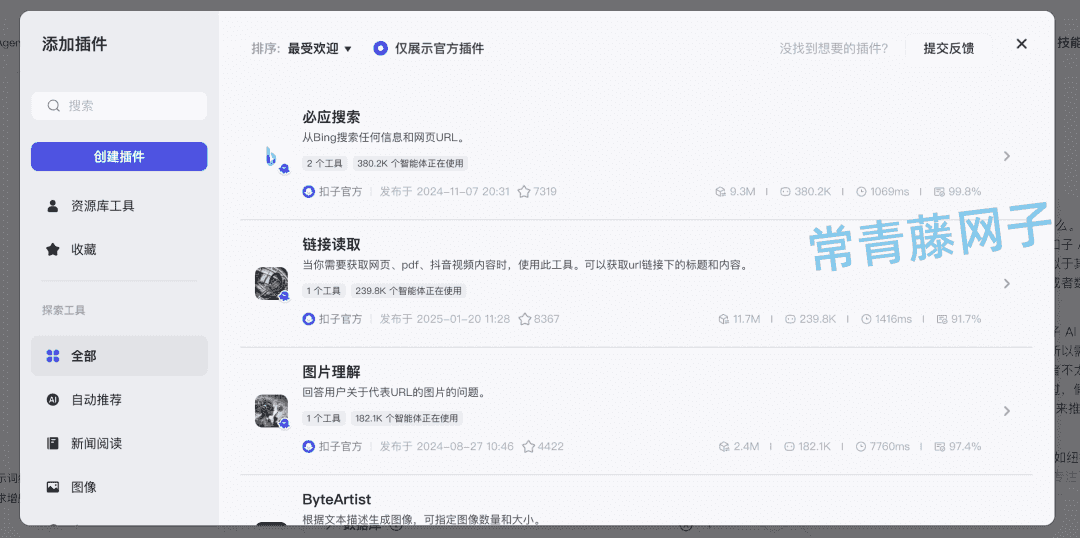Open the 最受欢迎 sort dropdown

[320, 48]
